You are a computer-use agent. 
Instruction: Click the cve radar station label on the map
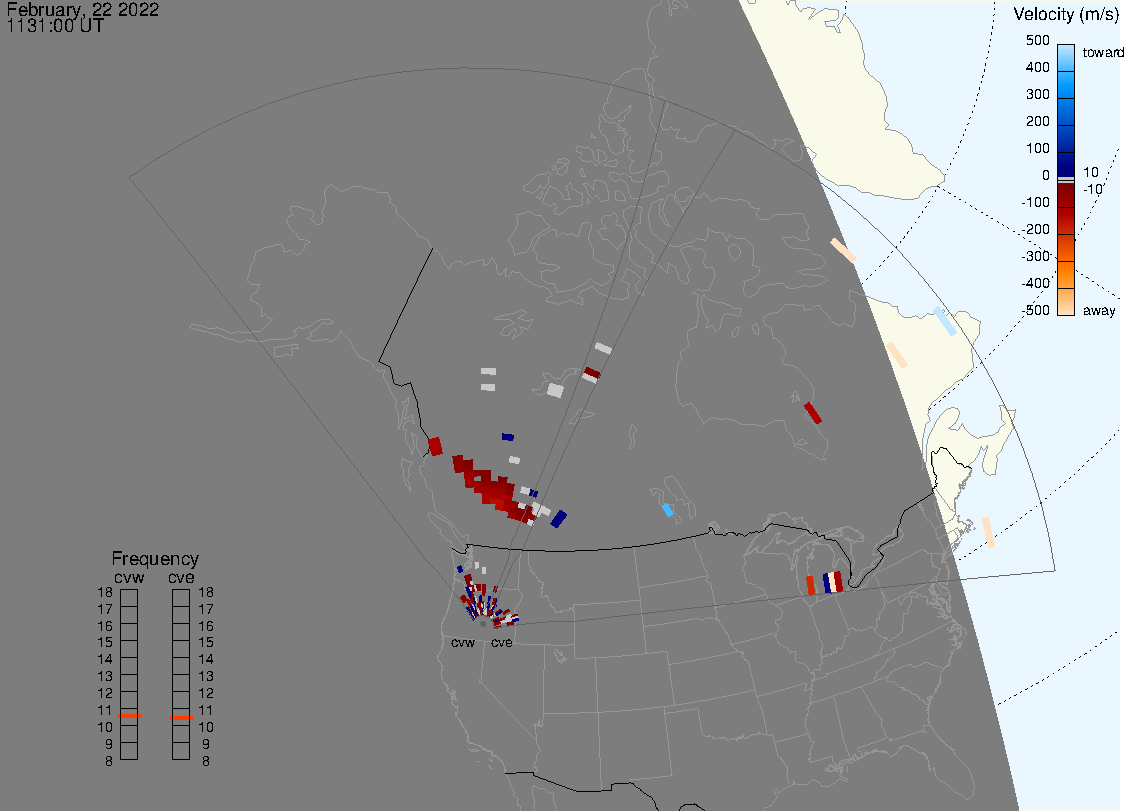[x=502, y=642]
